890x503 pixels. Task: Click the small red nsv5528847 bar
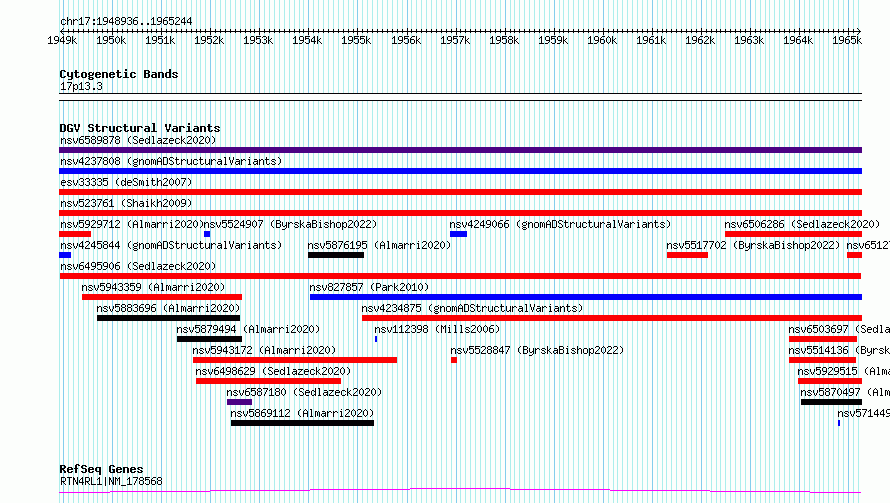[x=454, y=360]
